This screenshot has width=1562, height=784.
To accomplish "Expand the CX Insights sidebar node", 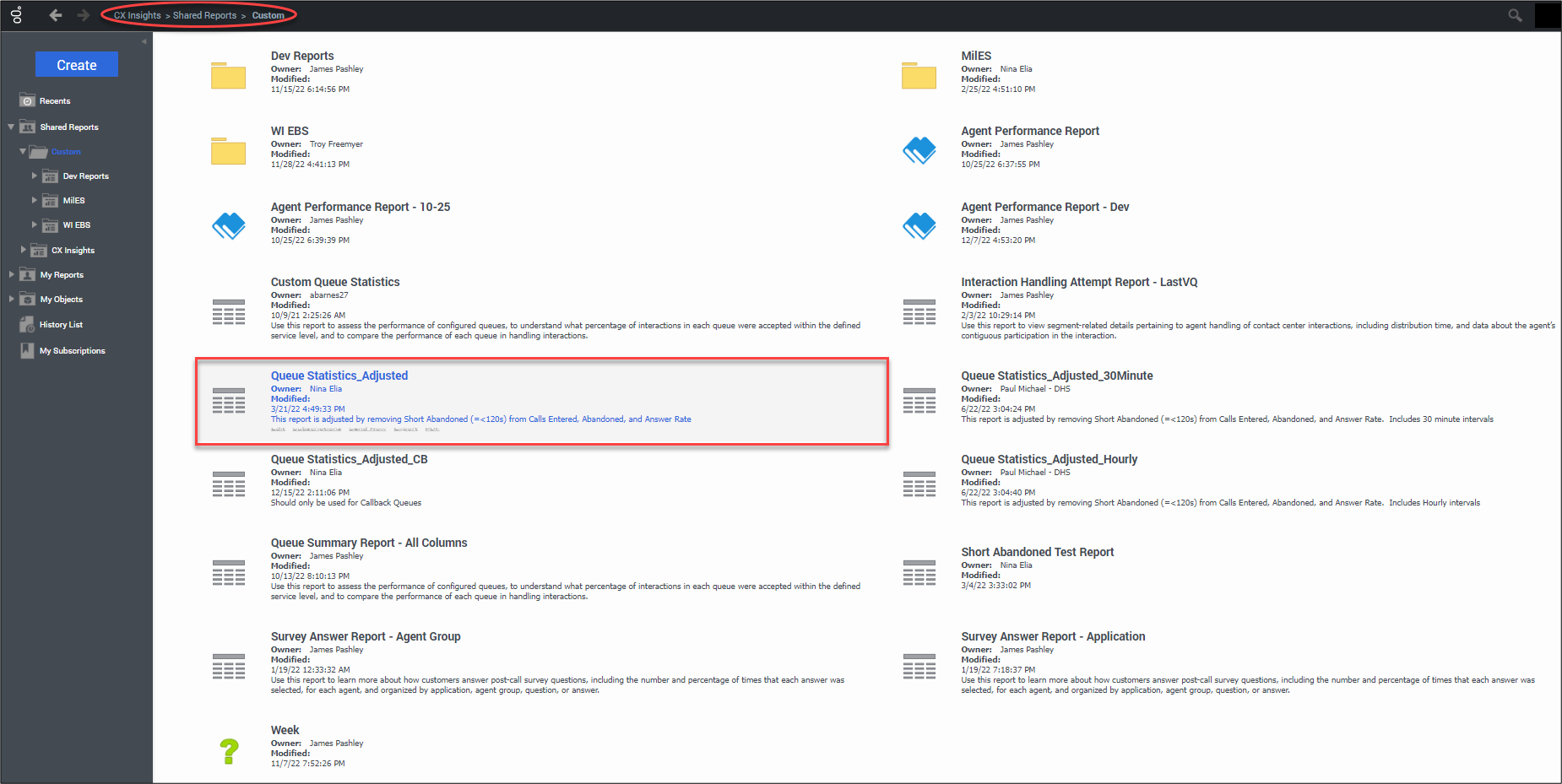I will (x=23, y=250).
